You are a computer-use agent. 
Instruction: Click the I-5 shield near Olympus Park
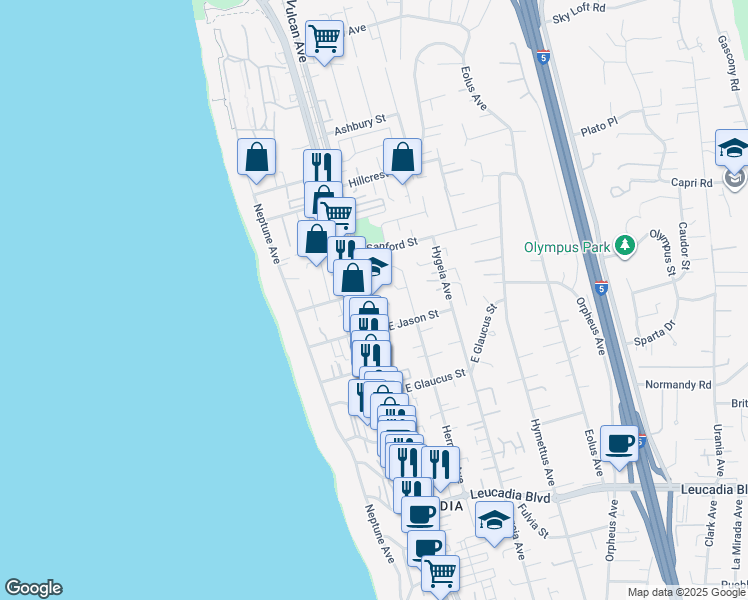coord(601,288)
